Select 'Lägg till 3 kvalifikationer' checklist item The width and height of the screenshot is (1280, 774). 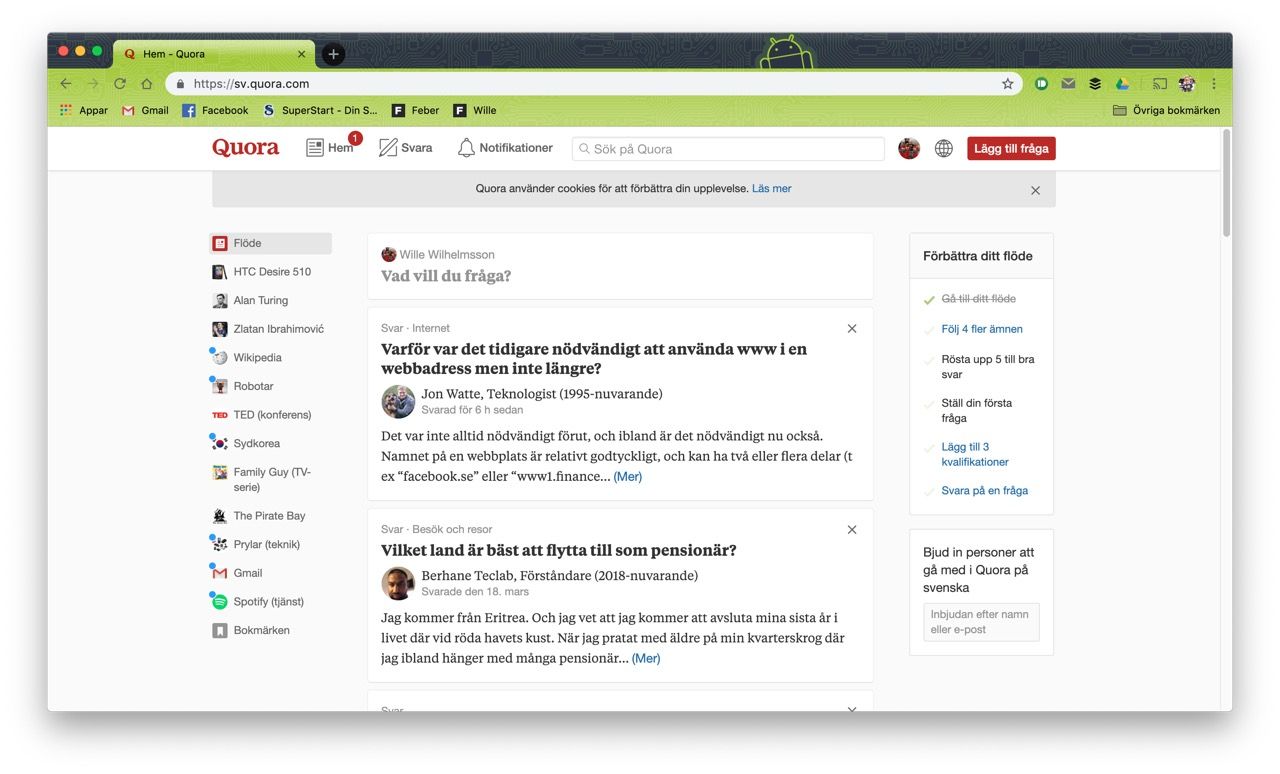(974, 455)
